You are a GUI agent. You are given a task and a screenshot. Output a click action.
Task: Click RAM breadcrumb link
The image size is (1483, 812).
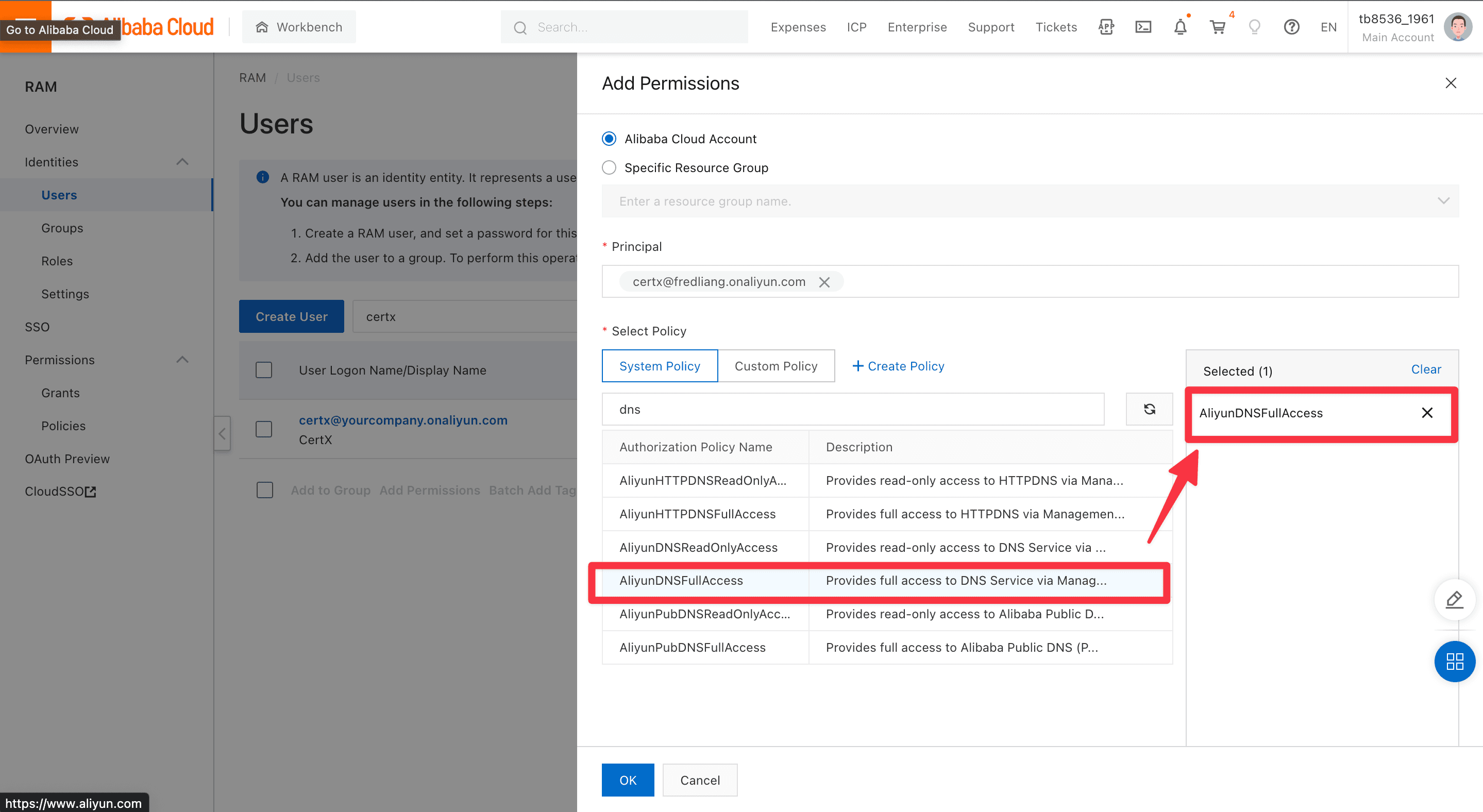[x=252, y=78]
